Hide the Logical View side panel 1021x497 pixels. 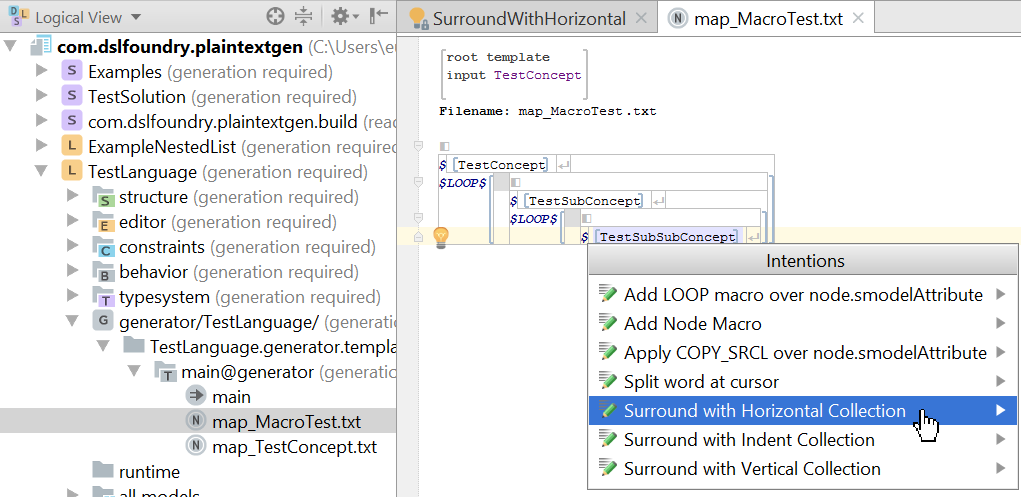pyautogui.click(x=378, y=17)
